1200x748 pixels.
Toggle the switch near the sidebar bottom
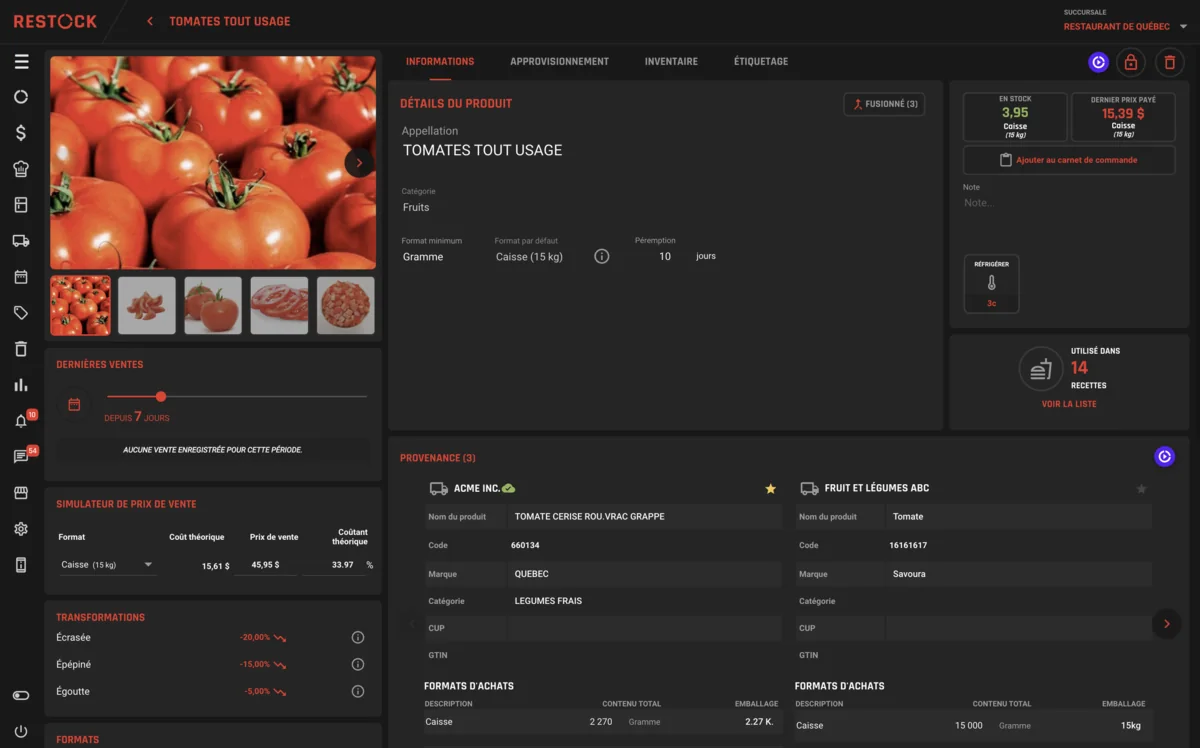coord(21,695)
